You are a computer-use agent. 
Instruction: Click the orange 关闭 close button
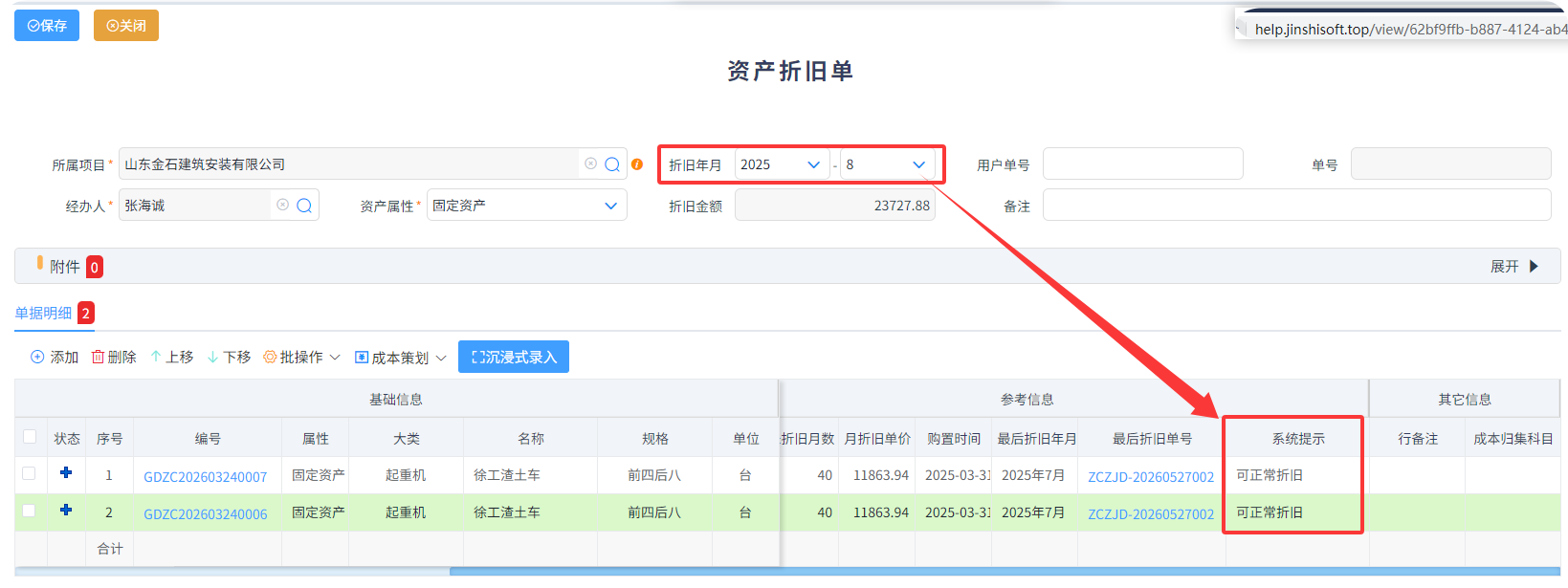coord(126,26)
